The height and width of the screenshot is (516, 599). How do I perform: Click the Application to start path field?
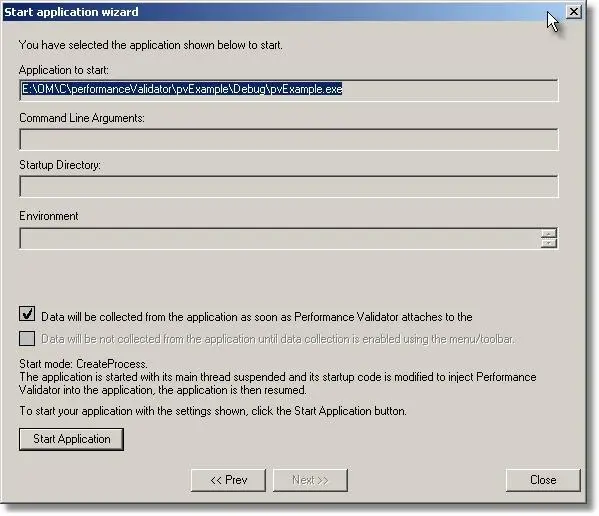tap(289, 90)
